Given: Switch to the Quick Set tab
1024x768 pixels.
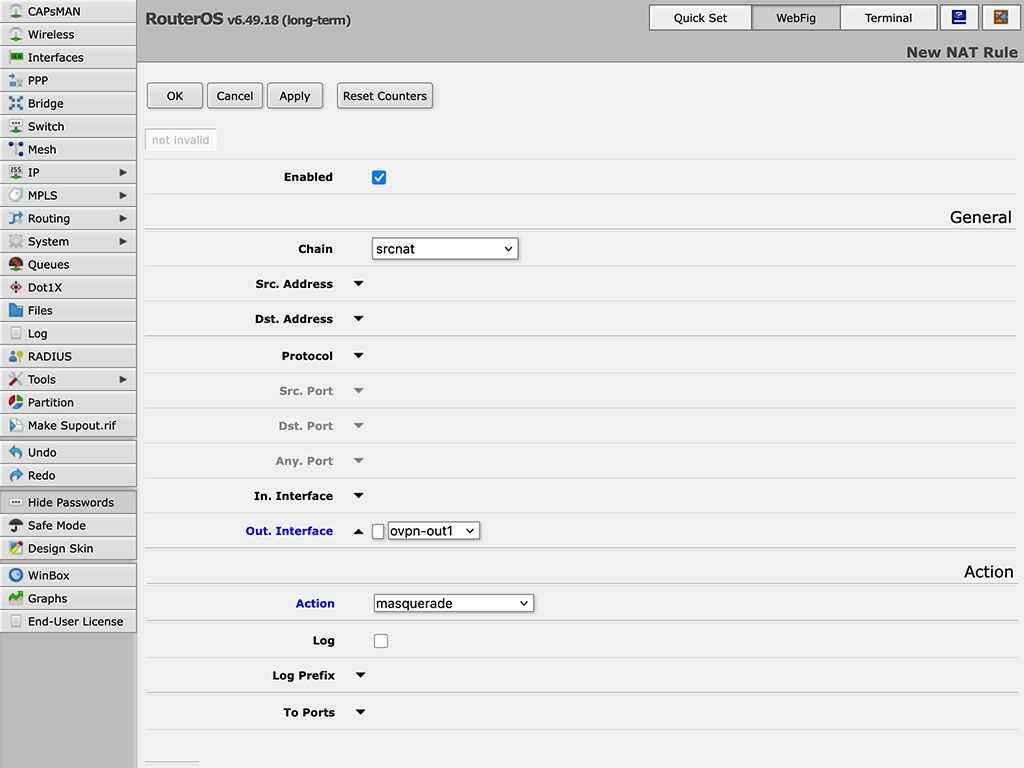Looking at the screenshot, I should [x=700, y=18].
